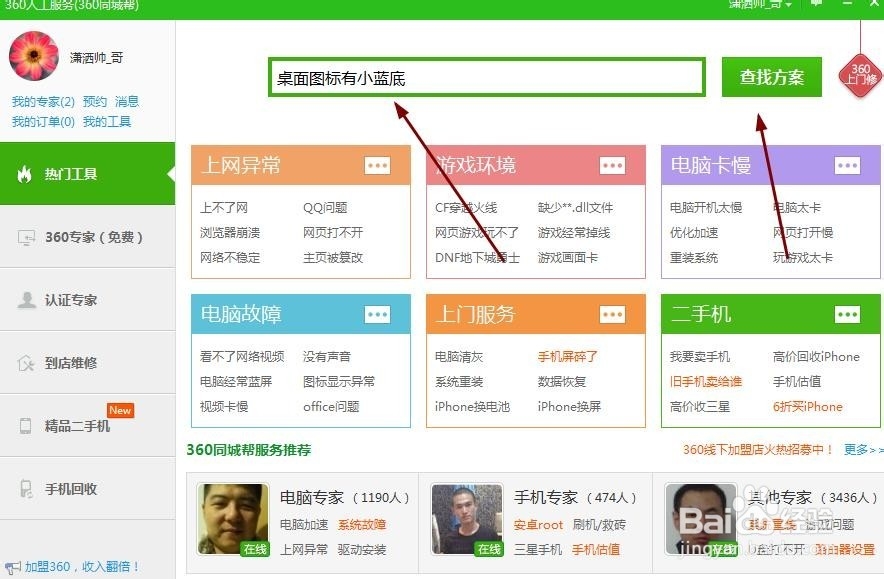Image resolution: width=884 pixels, height=579 pixels.
Task: Open the 游戏环境 more options icon
Action: pyautogui.click(x=612, y=166)
